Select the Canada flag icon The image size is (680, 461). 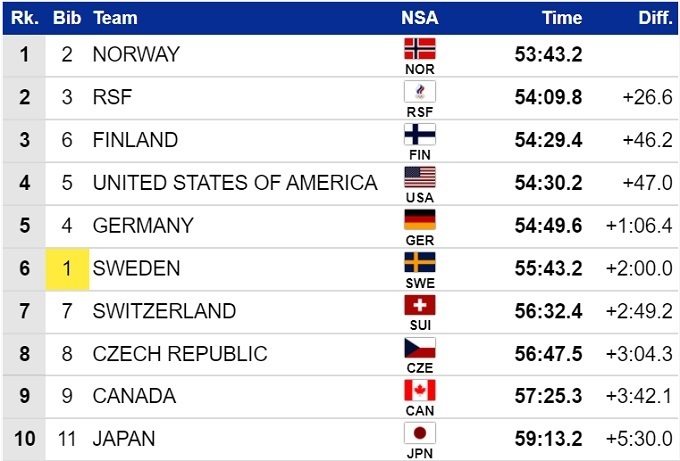pos(420,390)
